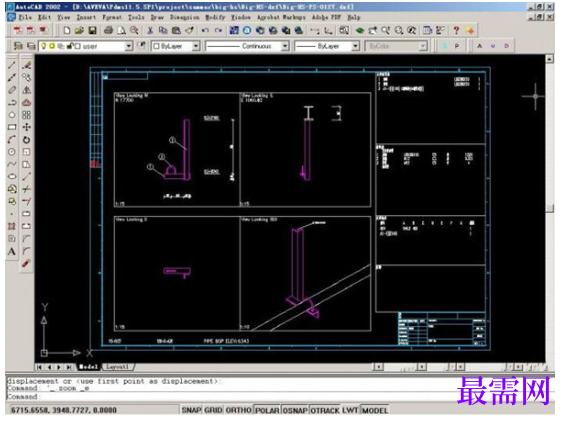Select the Arc draw tool

coord(12,140)
